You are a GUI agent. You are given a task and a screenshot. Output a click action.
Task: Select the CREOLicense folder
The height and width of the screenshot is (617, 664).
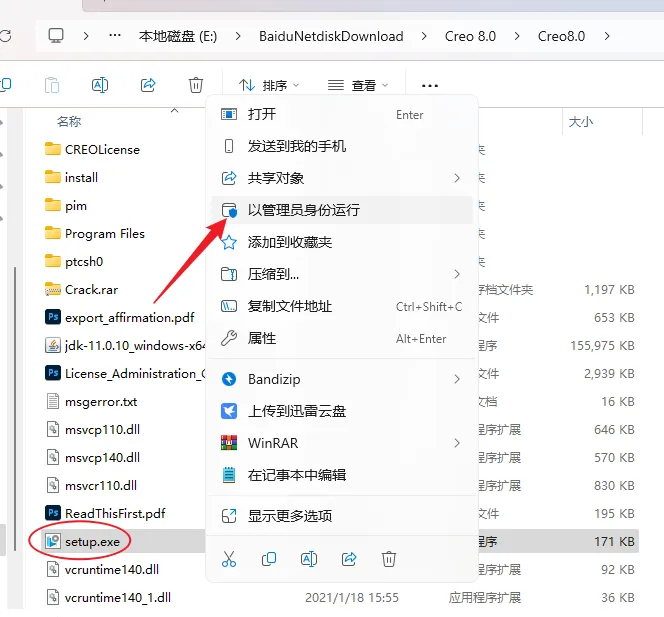tap(102, 150)
